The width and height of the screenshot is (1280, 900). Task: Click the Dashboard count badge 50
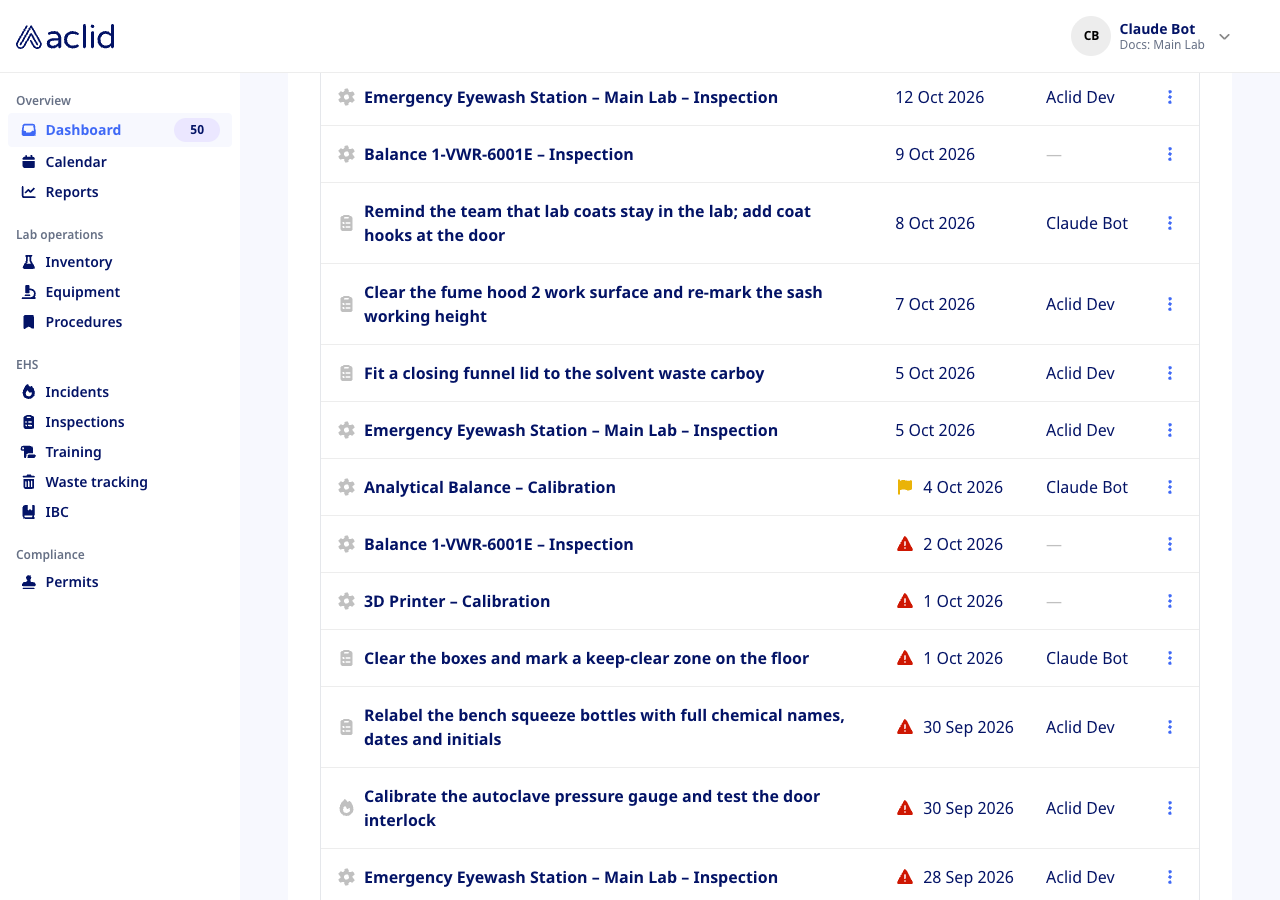(197, 130)
